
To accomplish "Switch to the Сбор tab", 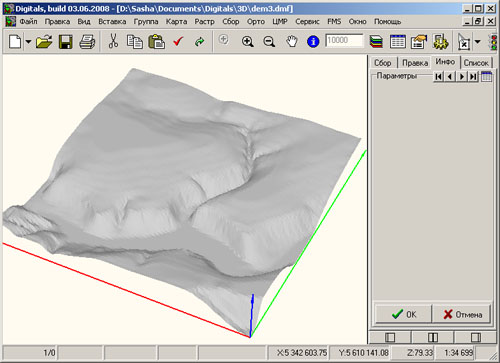I will 382,63.
